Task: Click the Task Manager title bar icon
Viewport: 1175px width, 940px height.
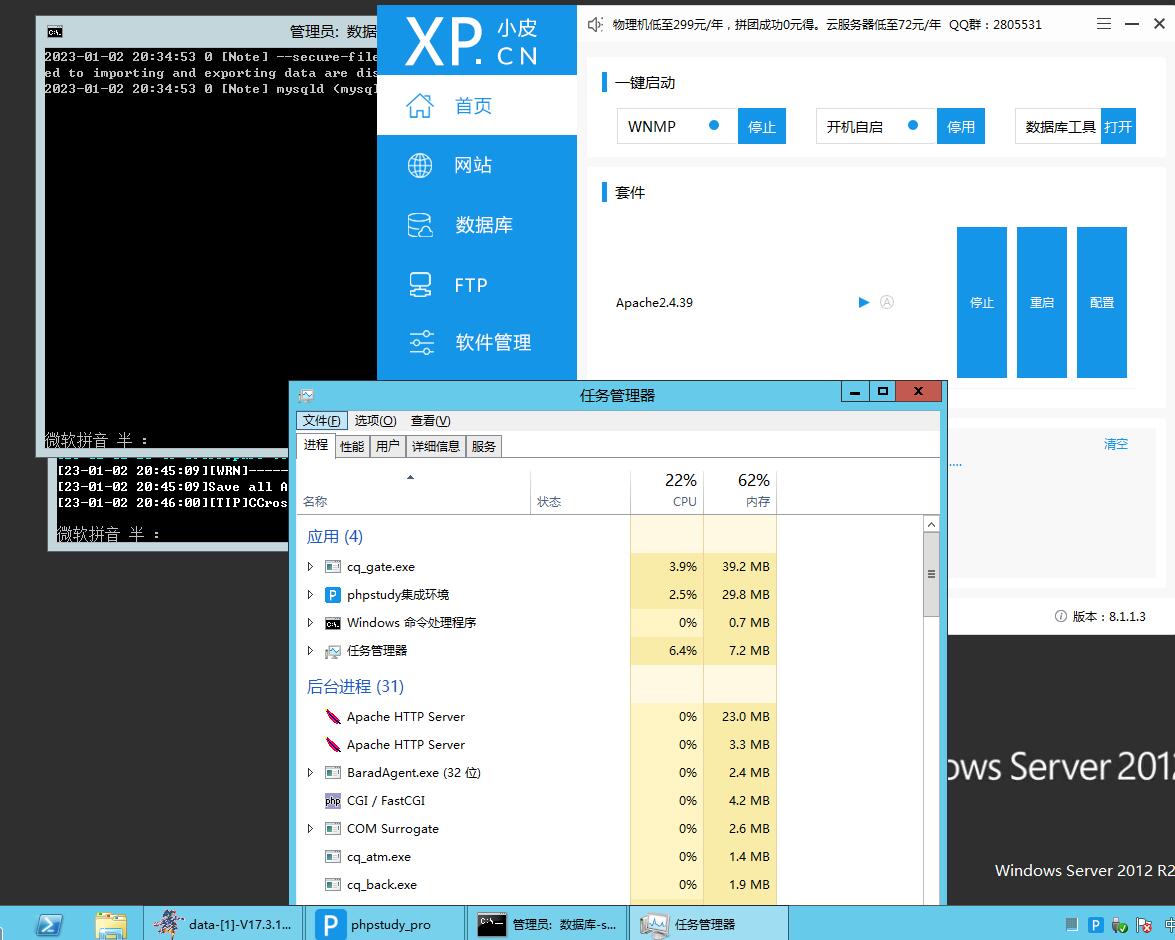Action: pos(306,395)
